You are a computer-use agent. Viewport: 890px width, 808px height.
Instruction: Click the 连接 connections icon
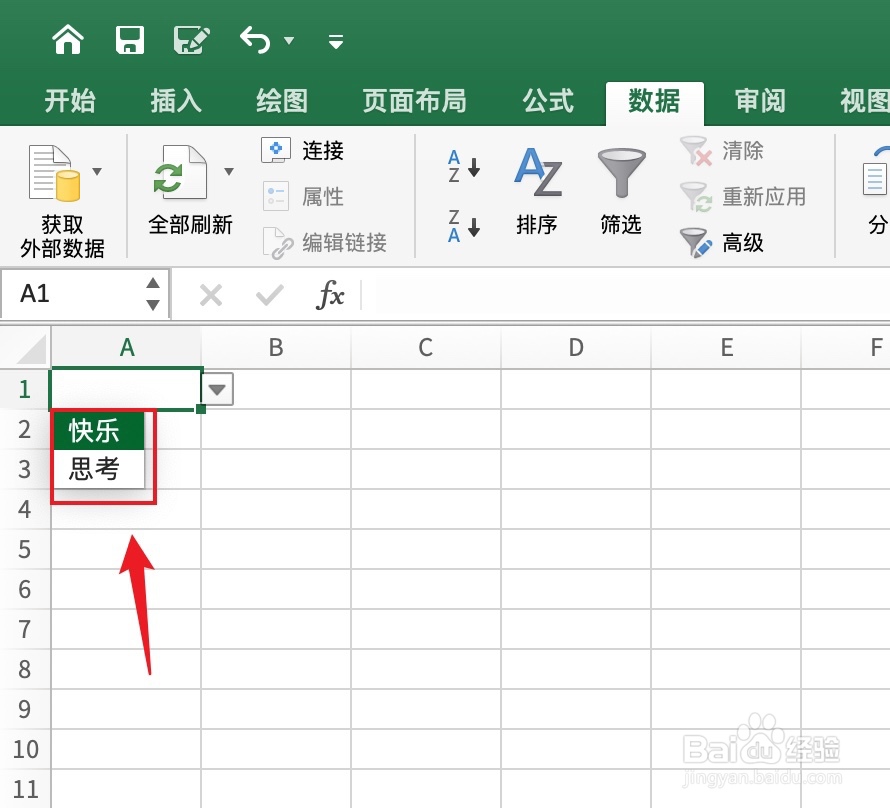coord(276,150)
